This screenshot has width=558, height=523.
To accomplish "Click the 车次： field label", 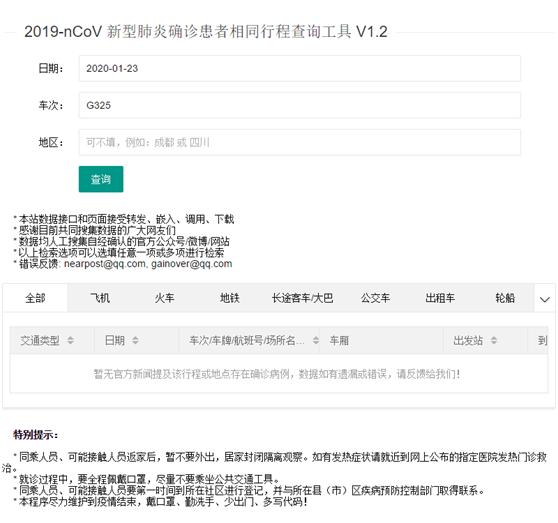I will pyautogui.click(x=51, y=105).
